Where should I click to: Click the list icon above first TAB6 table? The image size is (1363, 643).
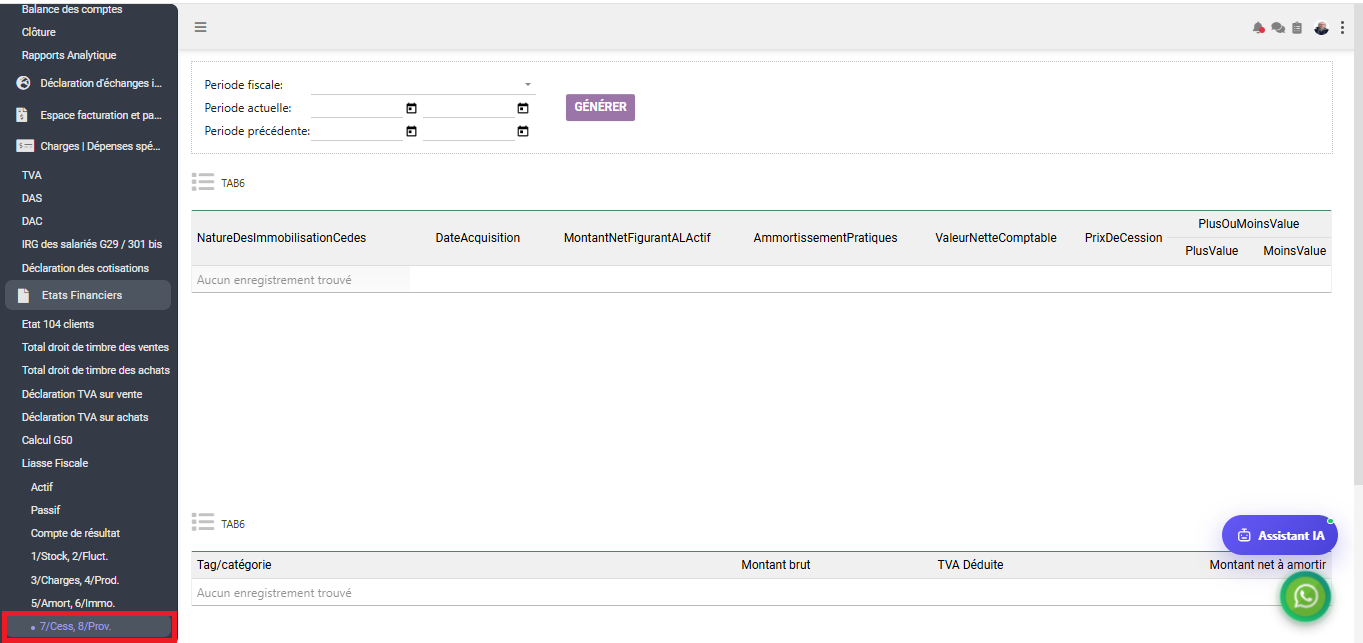pyautogui.click(x=203, y=182)
